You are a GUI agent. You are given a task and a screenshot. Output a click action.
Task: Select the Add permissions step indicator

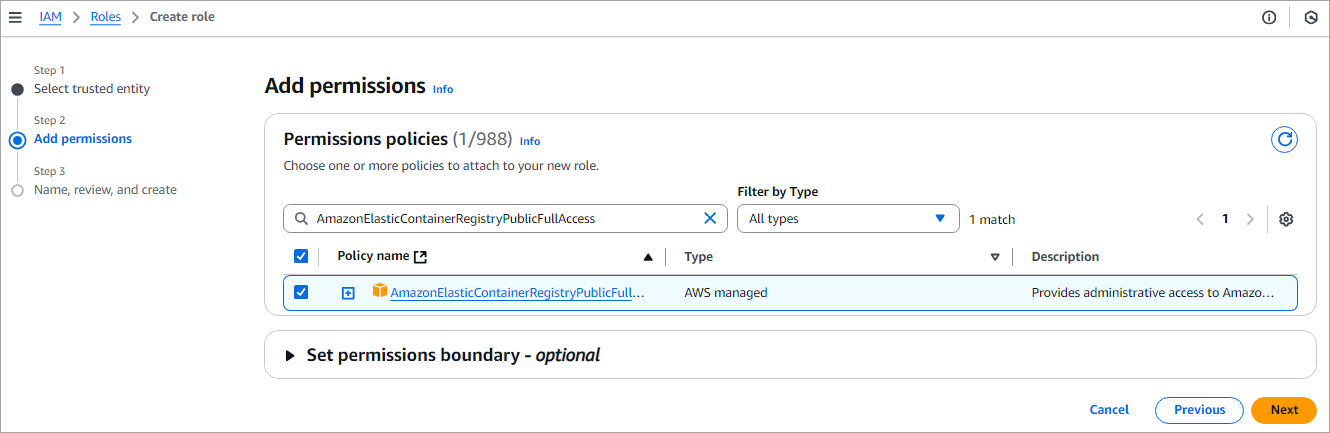tap(17, 140)
